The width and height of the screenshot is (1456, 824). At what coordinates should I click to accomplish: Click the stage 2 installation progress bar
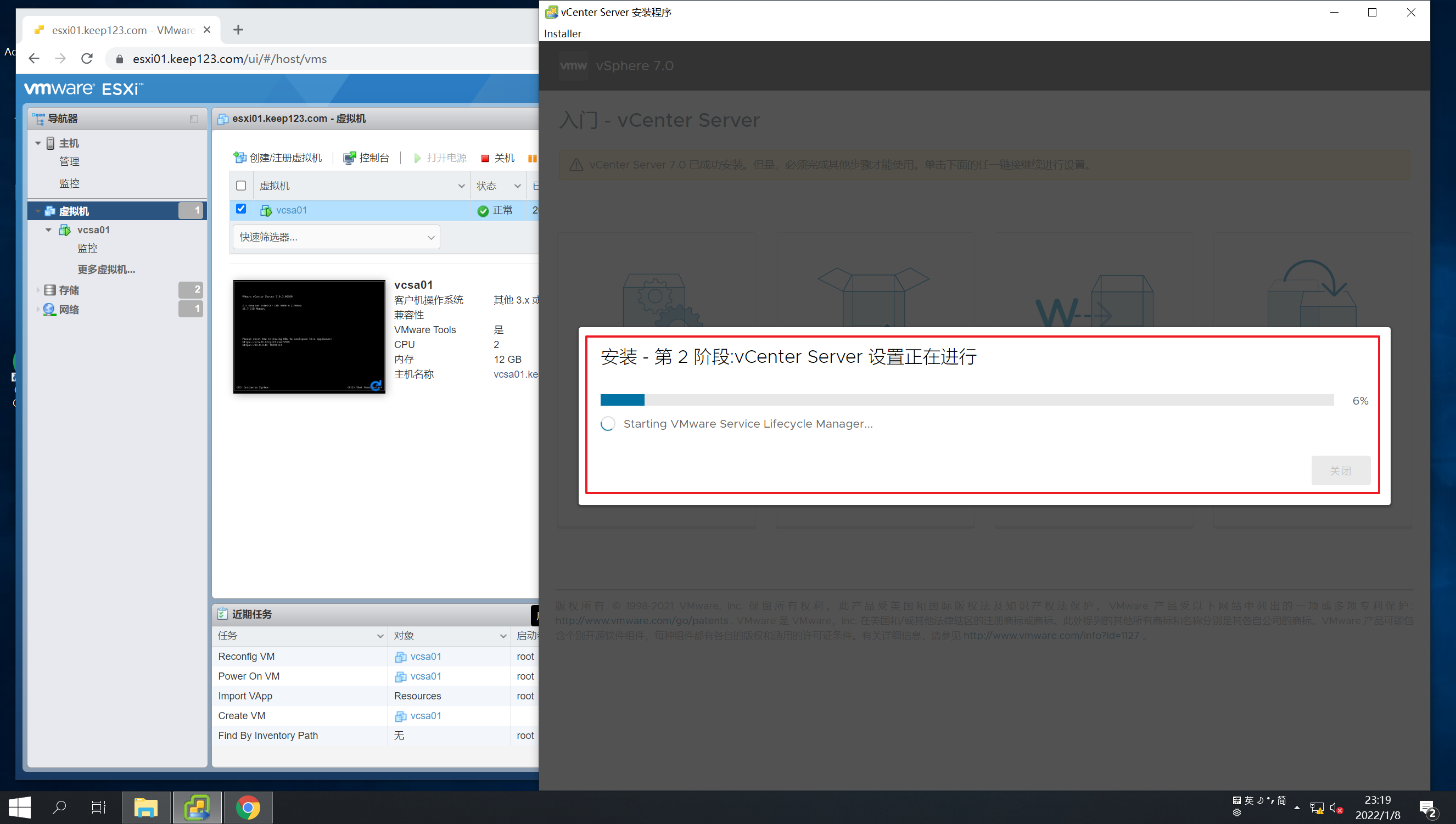tap(967, 400)
